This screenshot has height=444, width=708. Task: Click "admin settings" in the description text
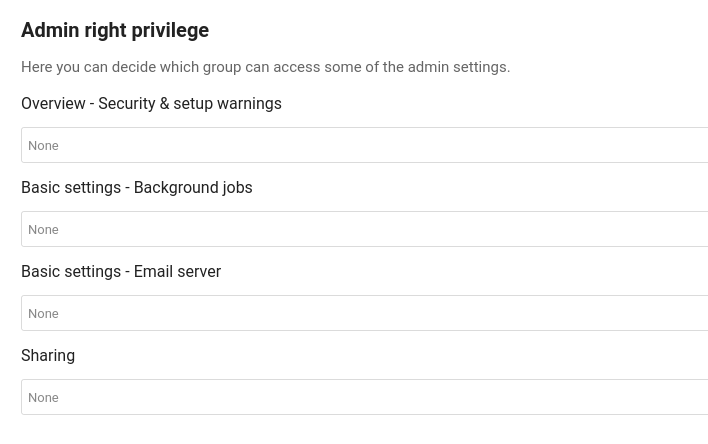click(x=459, y=67)
